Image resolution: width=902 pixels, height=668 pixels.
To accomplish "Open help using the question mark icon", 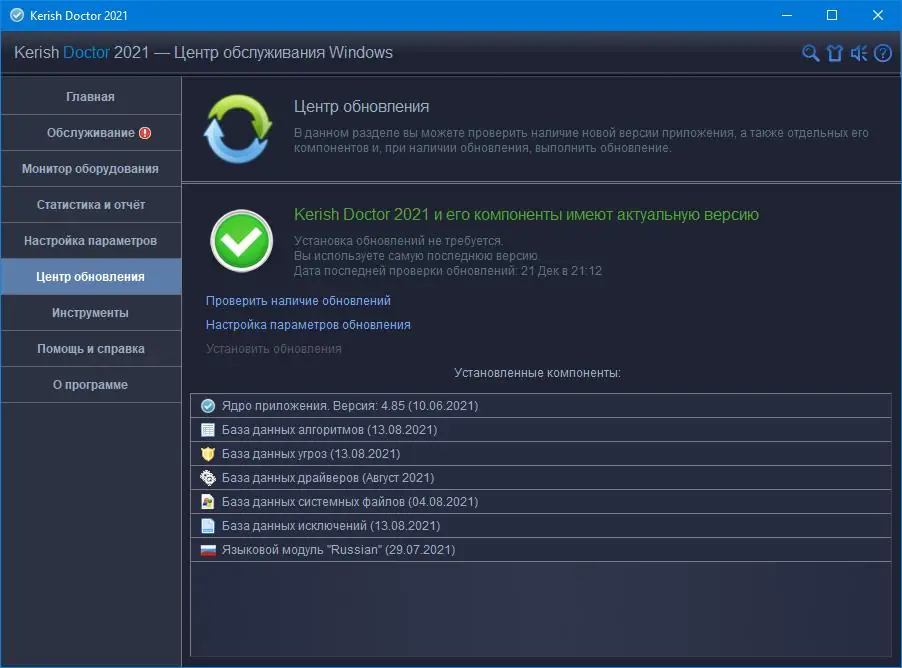I will (881, 54).
